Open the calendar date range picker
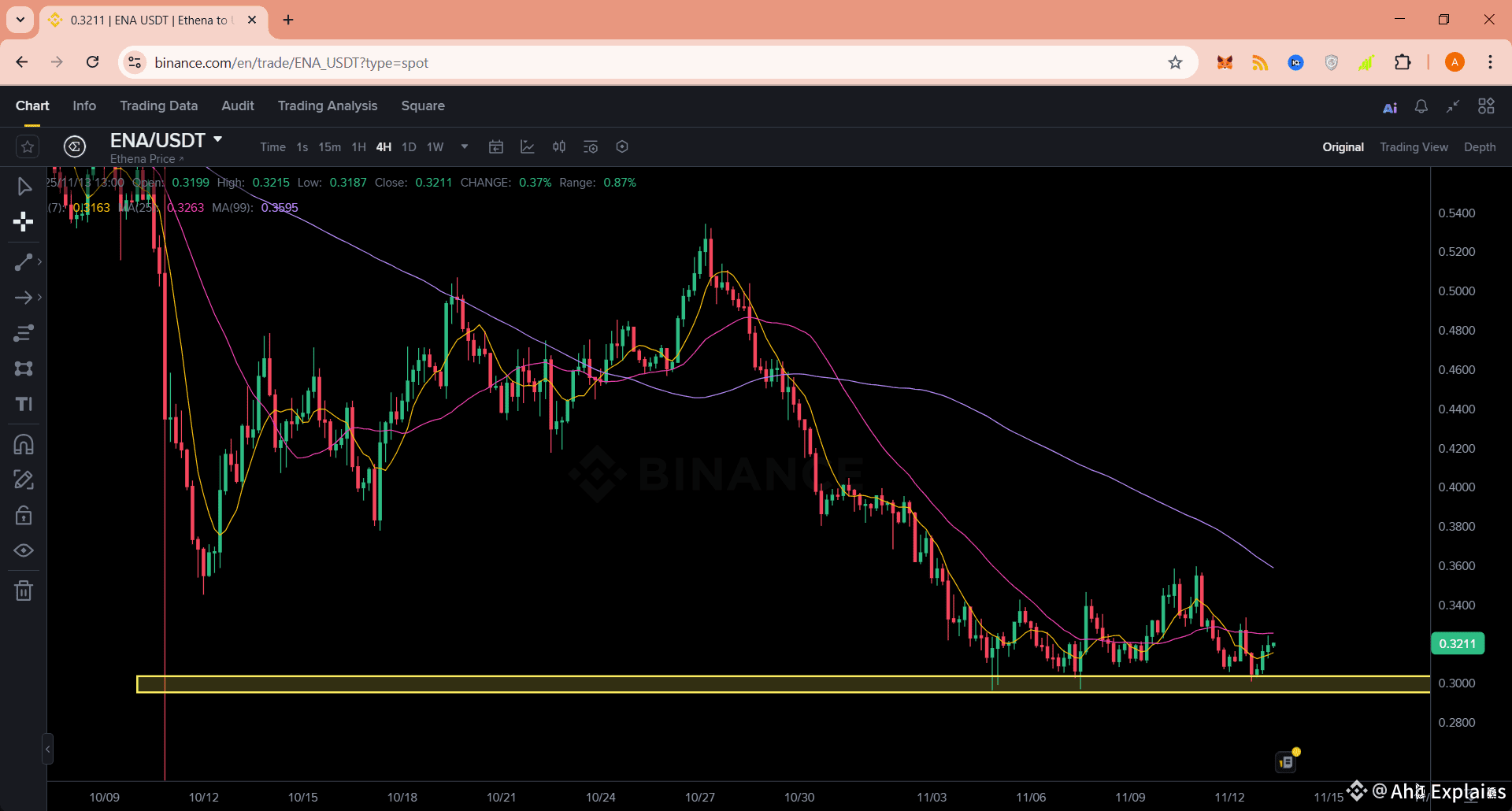Viewport: 1512px width, 811px height. 496,146
